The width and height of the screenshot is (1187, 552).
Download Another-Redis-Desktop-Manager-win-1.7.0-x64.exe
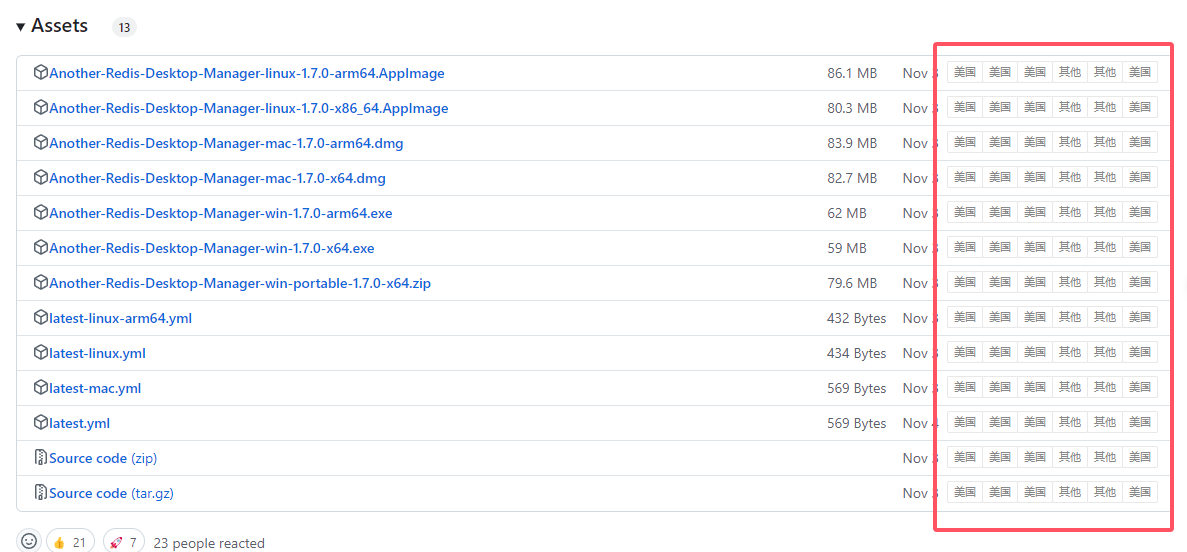coord(212,248)
